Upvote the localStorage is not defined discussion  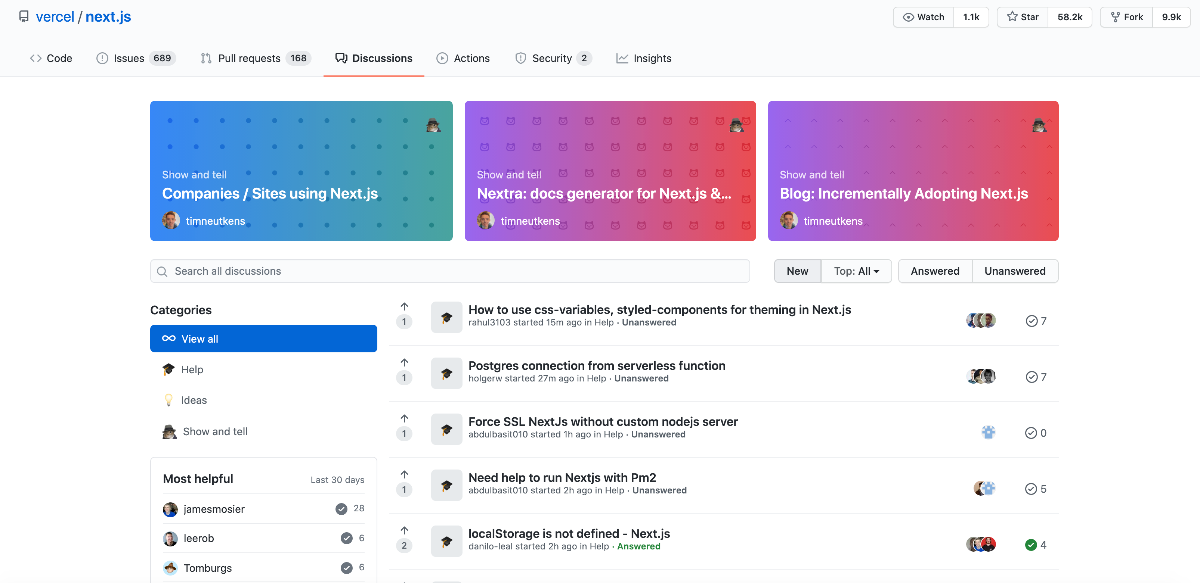(404, 531)
